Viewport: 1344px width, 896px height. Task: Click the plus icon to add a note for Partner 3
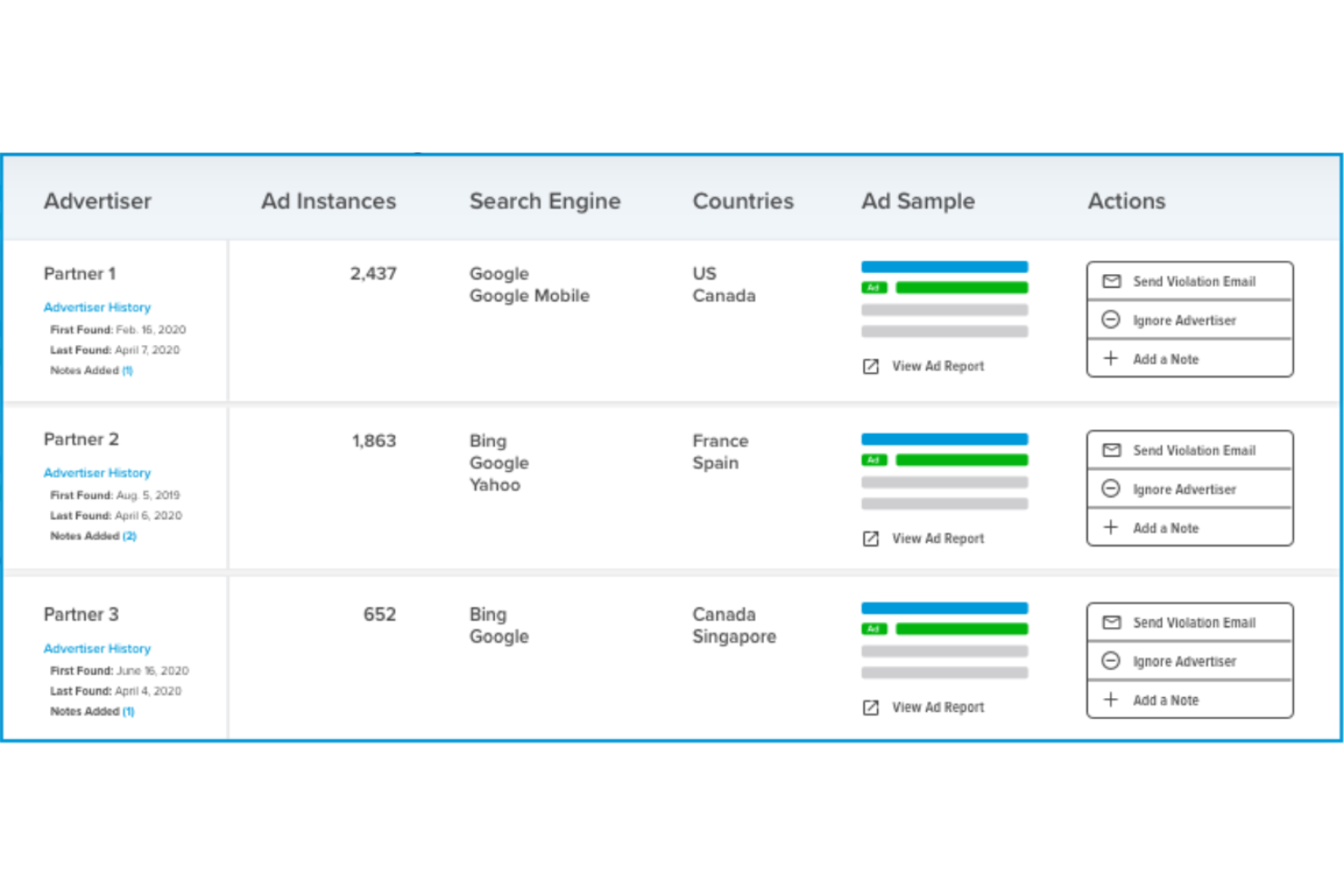1111,699
